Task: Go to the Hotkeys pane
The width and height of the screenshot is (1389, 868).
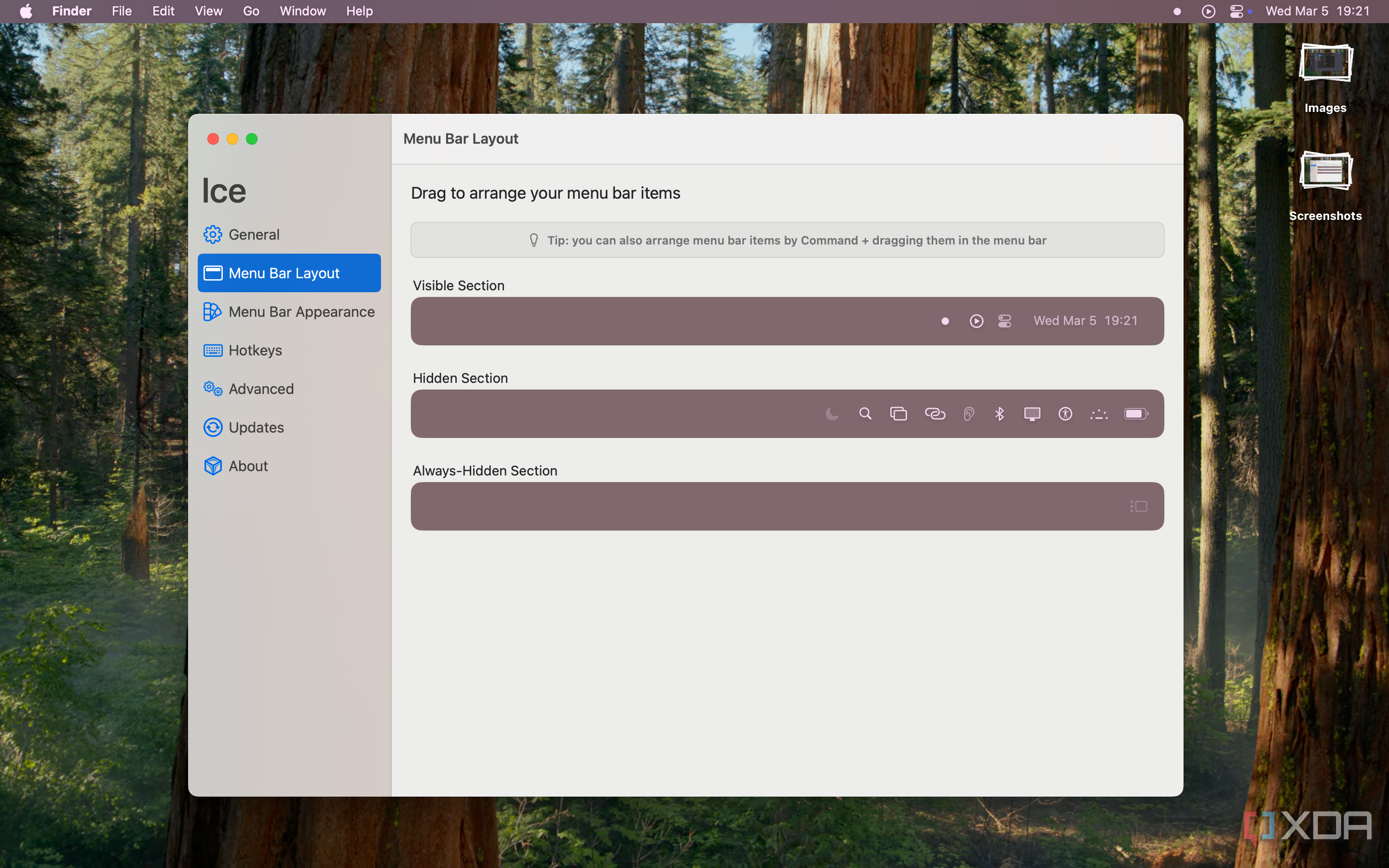Action: 289,350
